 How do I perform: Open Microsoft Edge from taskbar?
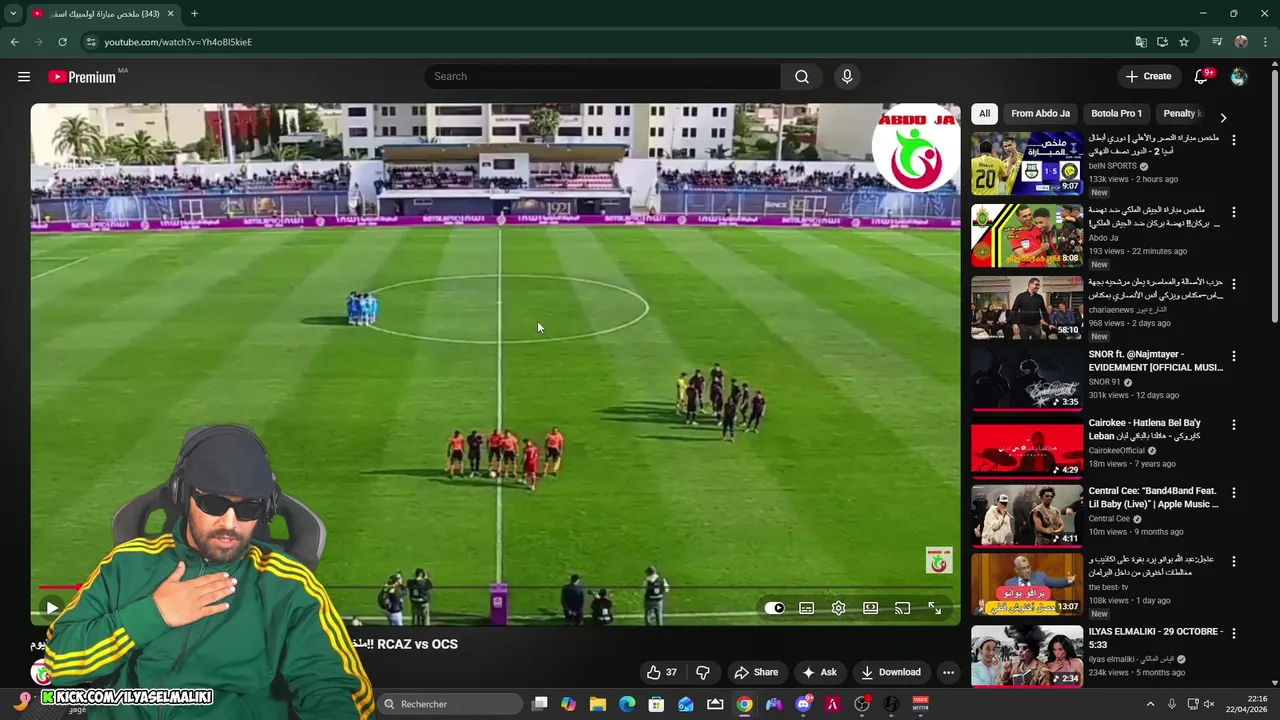click(x=627, y=704)
